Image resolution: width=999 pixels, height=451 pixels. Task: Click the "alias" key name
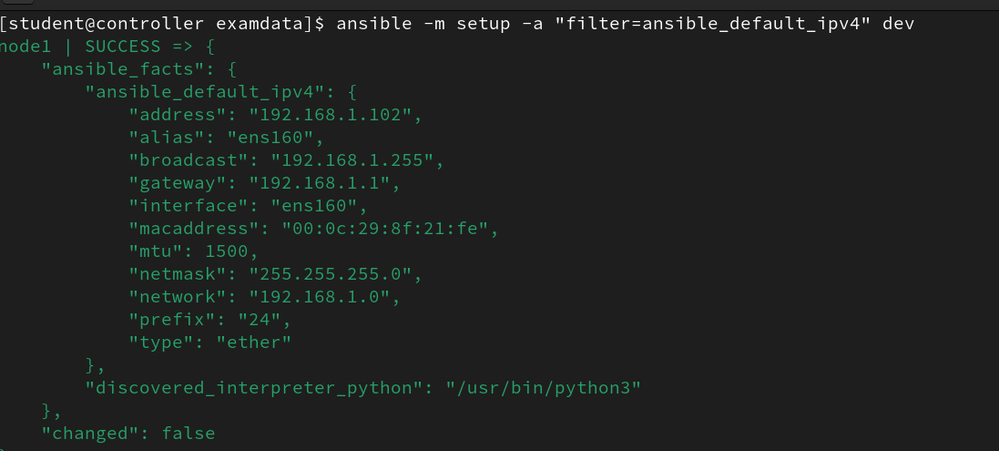point(166,138)
